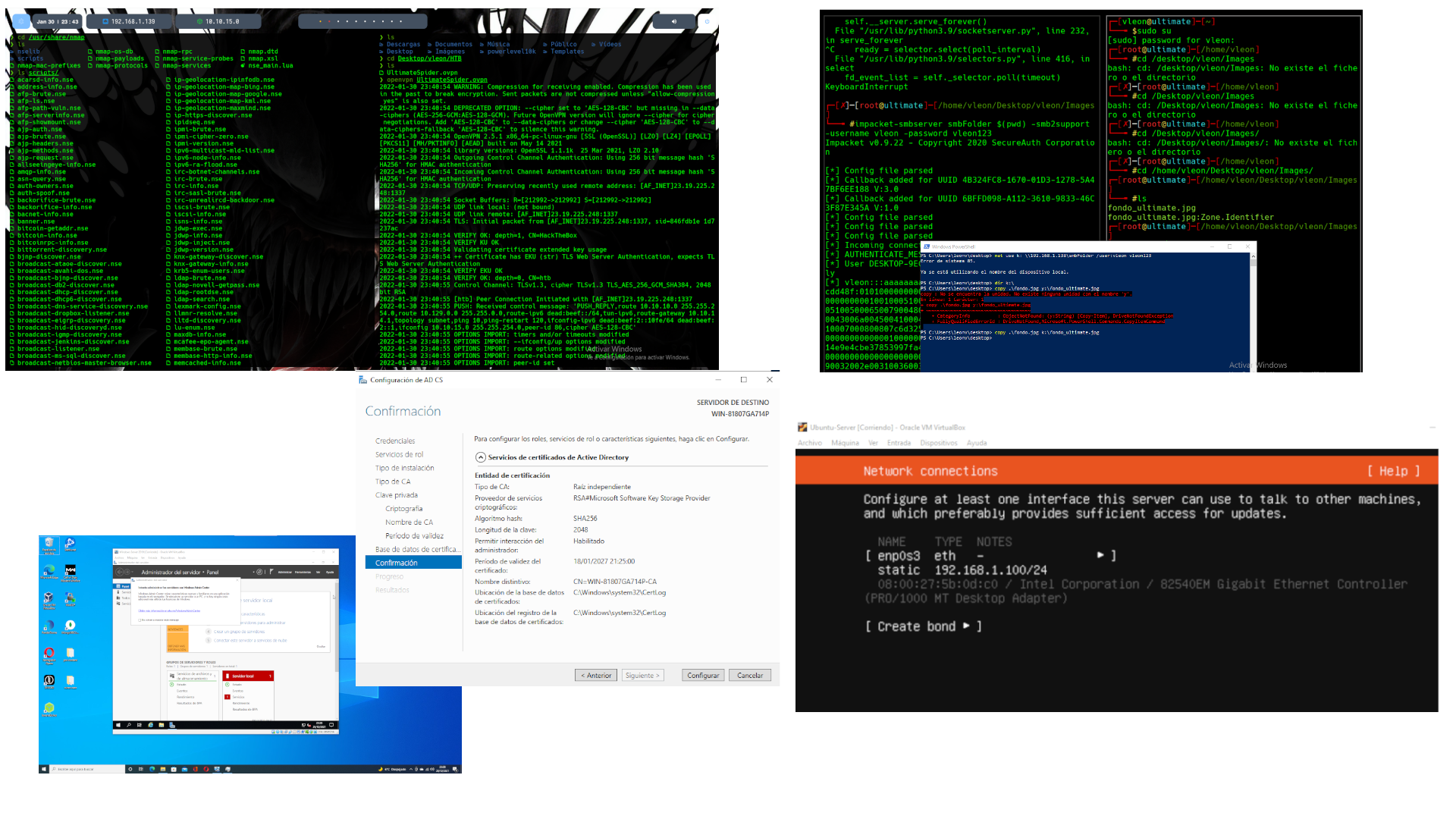1456x819 pixels.
Task: Check 'No volver a mostrar este mensaje' box
Action: pos(140,620)
